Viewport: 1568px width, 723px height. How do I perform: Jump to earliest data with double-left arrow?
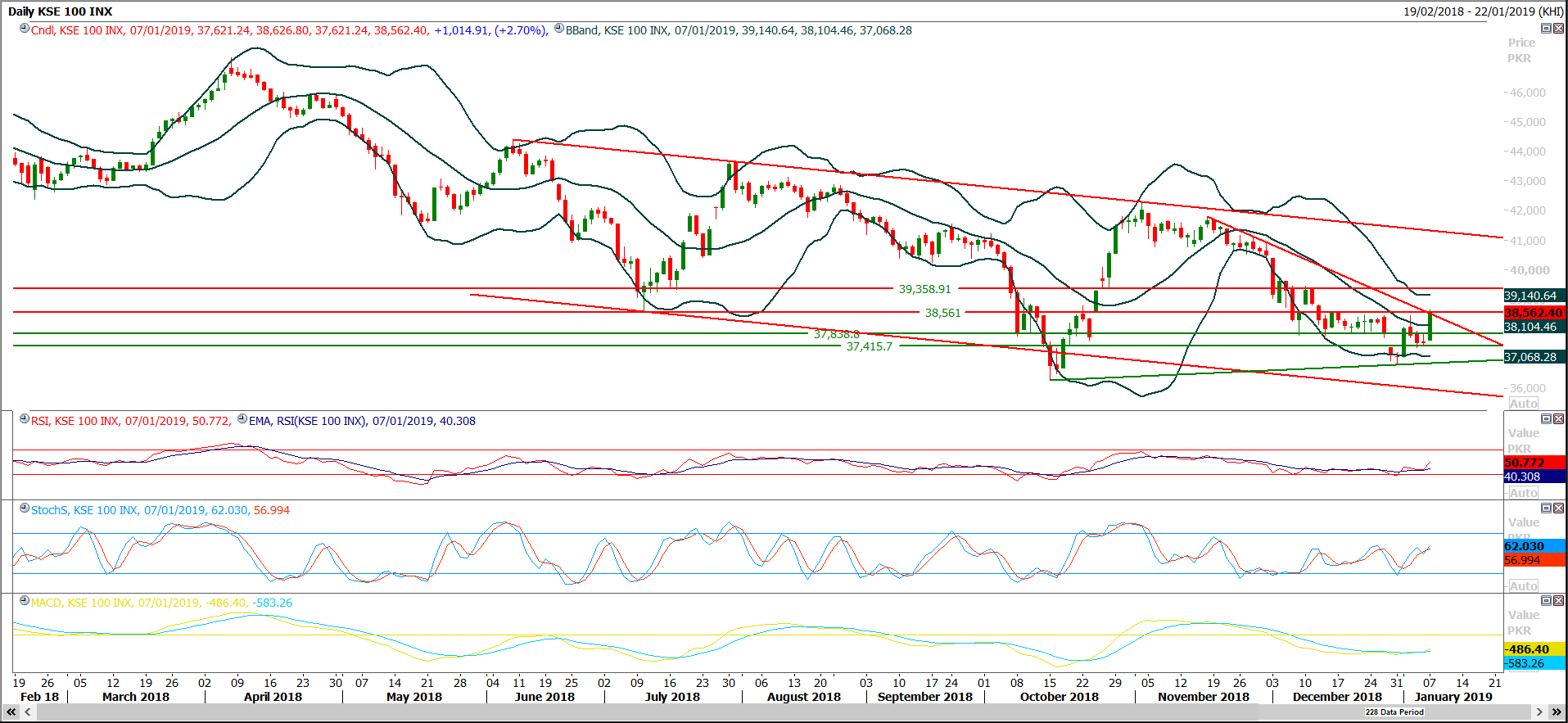11,712
